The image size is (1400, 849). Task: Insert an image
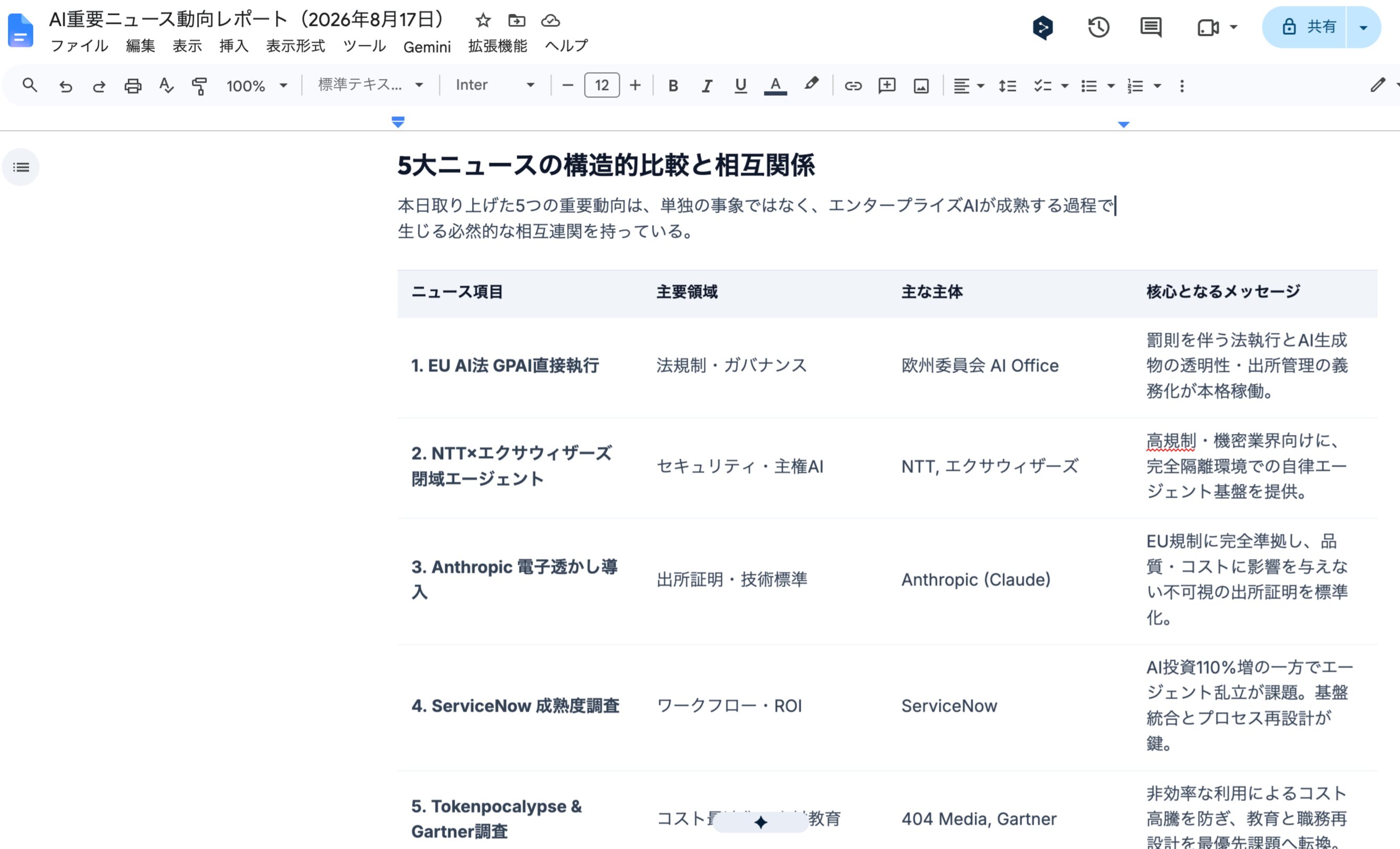921,86
